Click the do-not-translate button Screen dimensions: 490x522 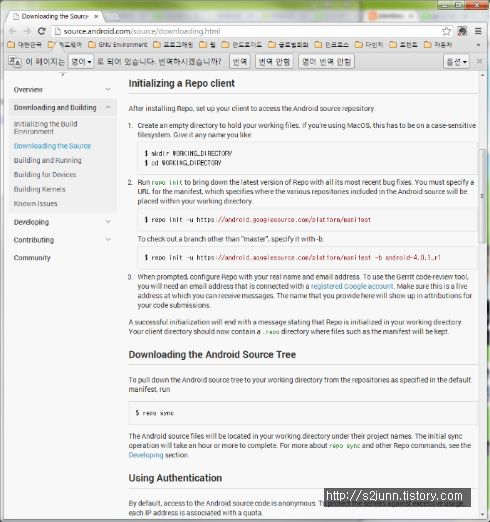[x=274, y=62]
